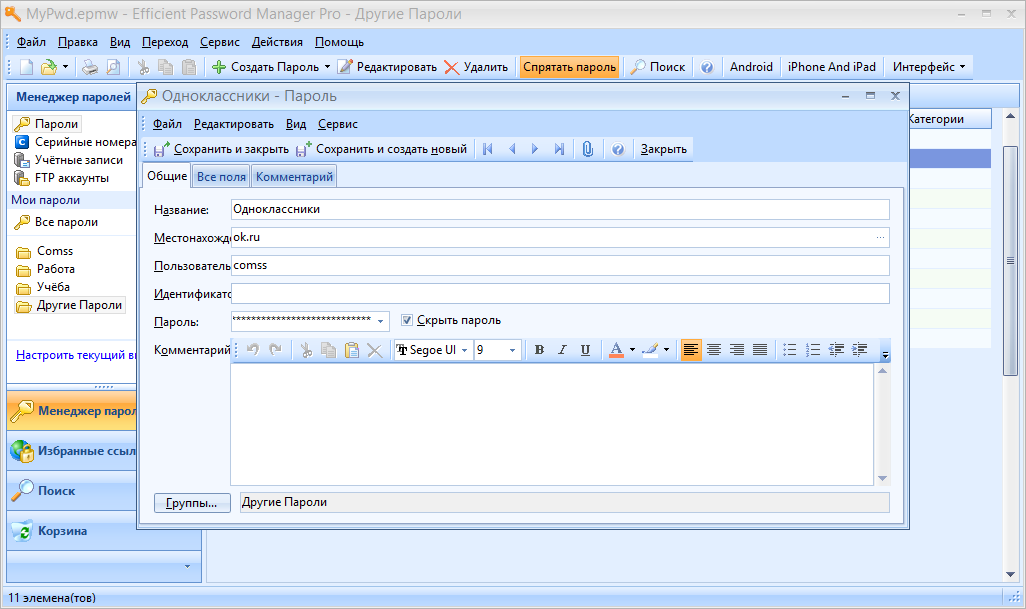Apply font color in the comment editor
Viewport: 1026px width, 609px height.
click(x=616, y=350)
